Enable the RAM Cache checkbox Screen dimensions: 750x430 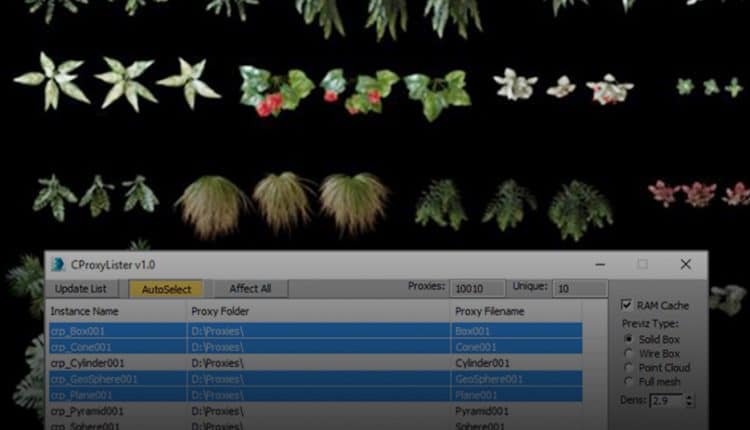(626, 305)
